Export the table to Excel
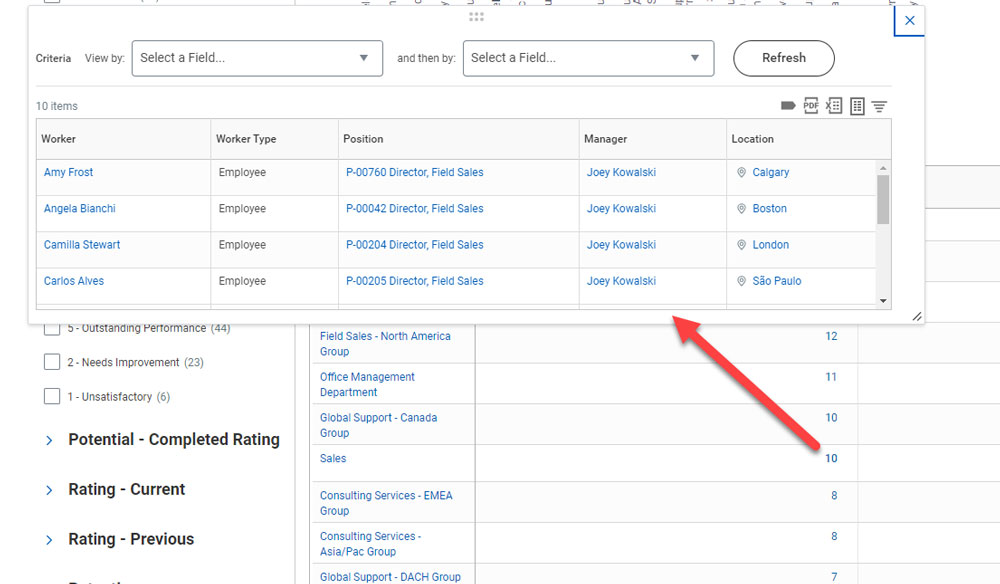The height and width of the screenshot is (584, 1000). 834,106
